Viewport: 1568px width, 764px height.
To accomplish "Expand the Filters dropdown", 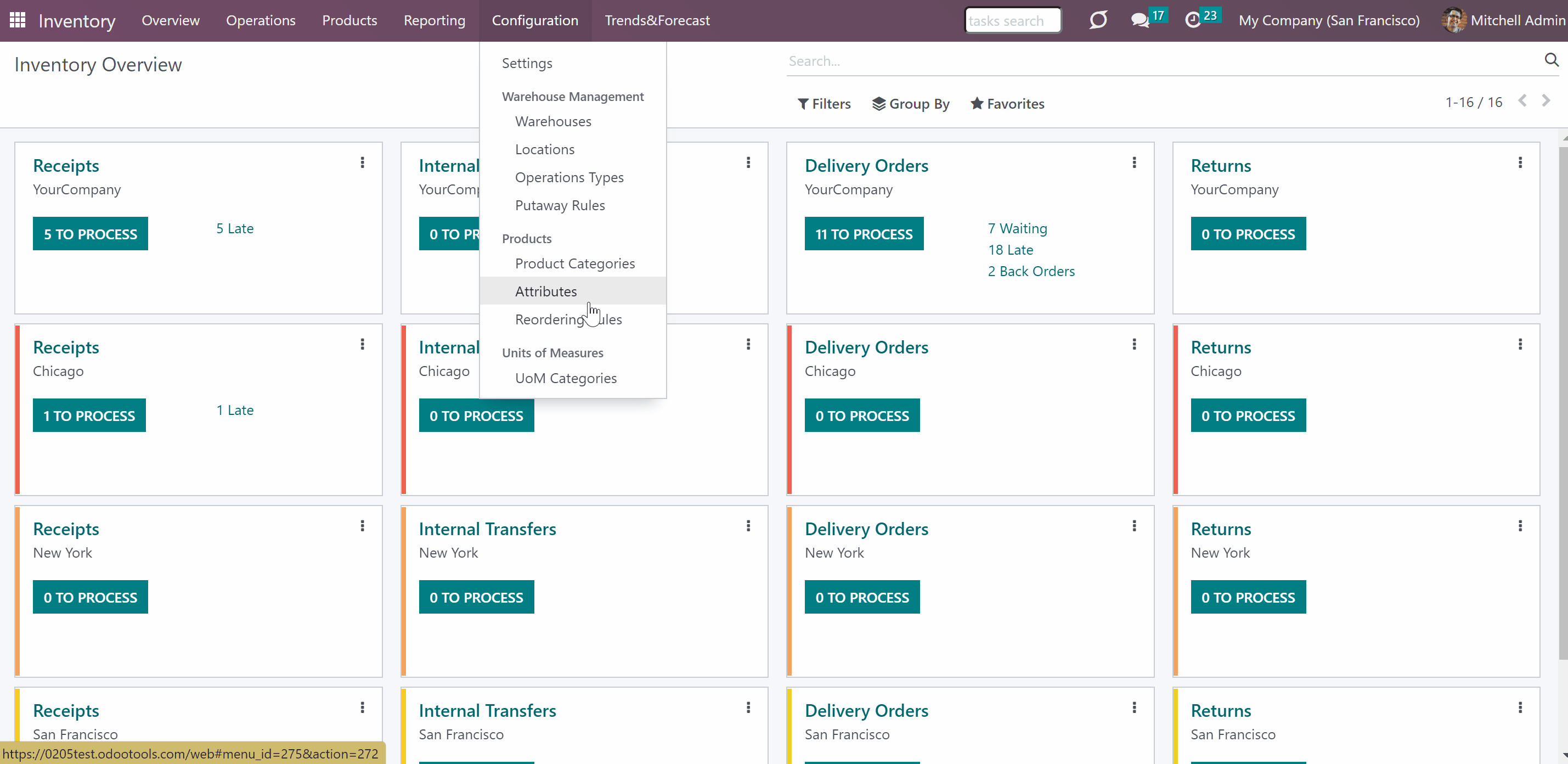I will coord(824,104).
